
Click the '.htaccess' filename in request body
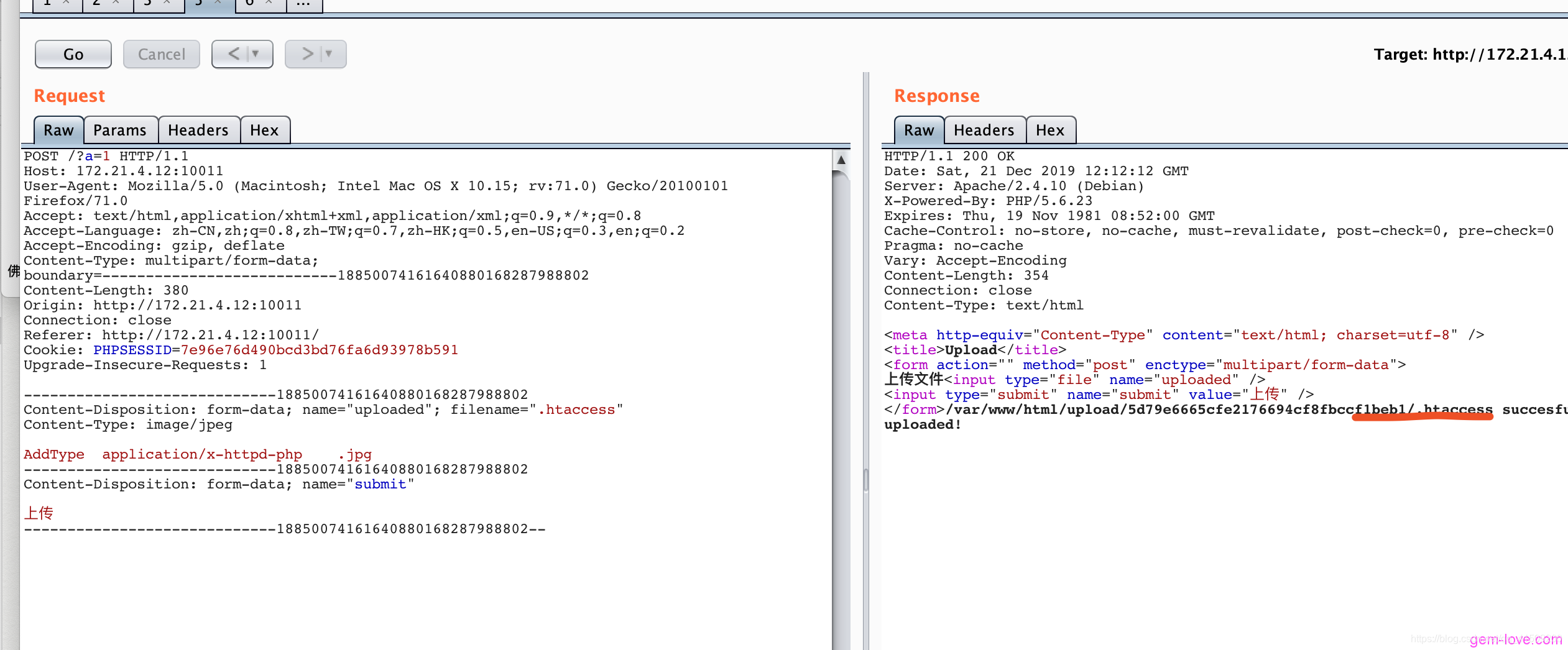click(x=576, y=410)
